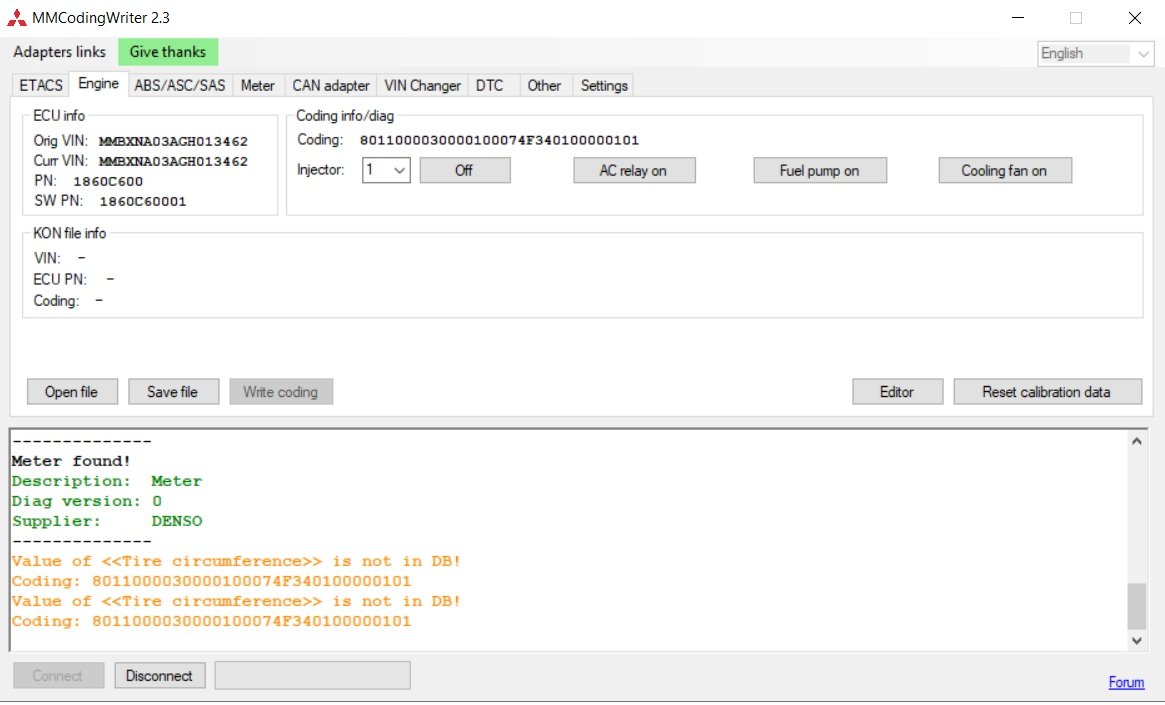This screenshot has height=705, width=1165.
Task: Click the Mitsubishi app icon in title bar
Action: coord(16,18)
